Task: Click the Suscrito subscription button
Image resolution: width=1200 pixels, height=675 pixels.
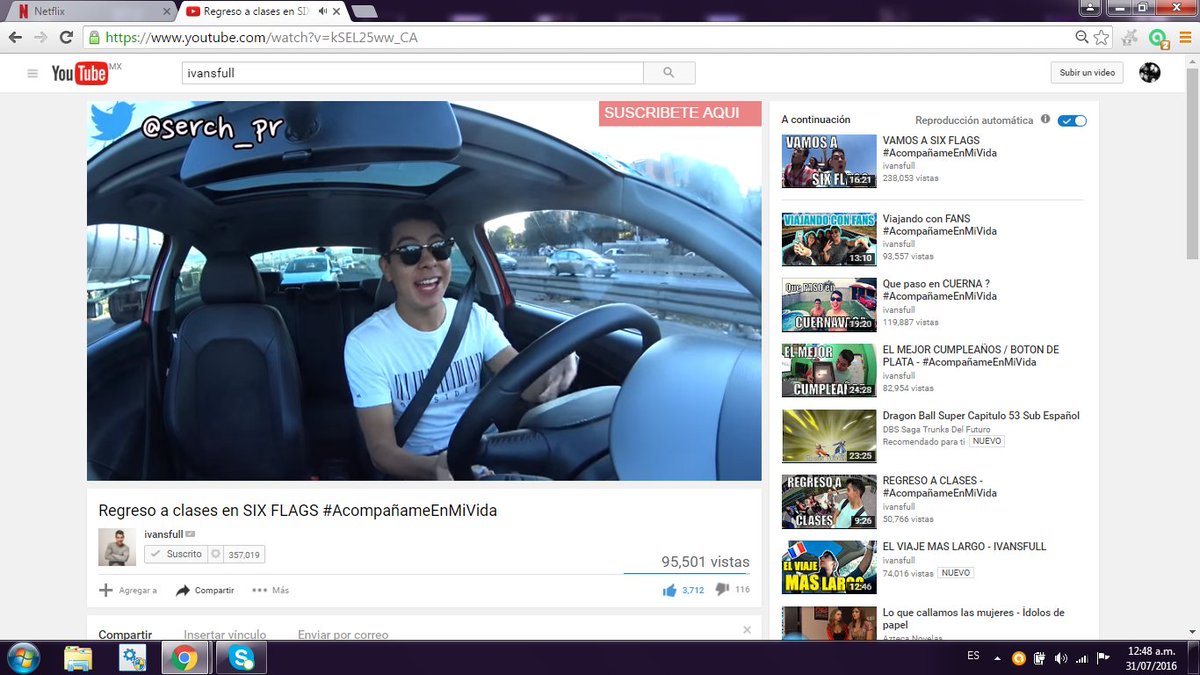Action: 175,554
